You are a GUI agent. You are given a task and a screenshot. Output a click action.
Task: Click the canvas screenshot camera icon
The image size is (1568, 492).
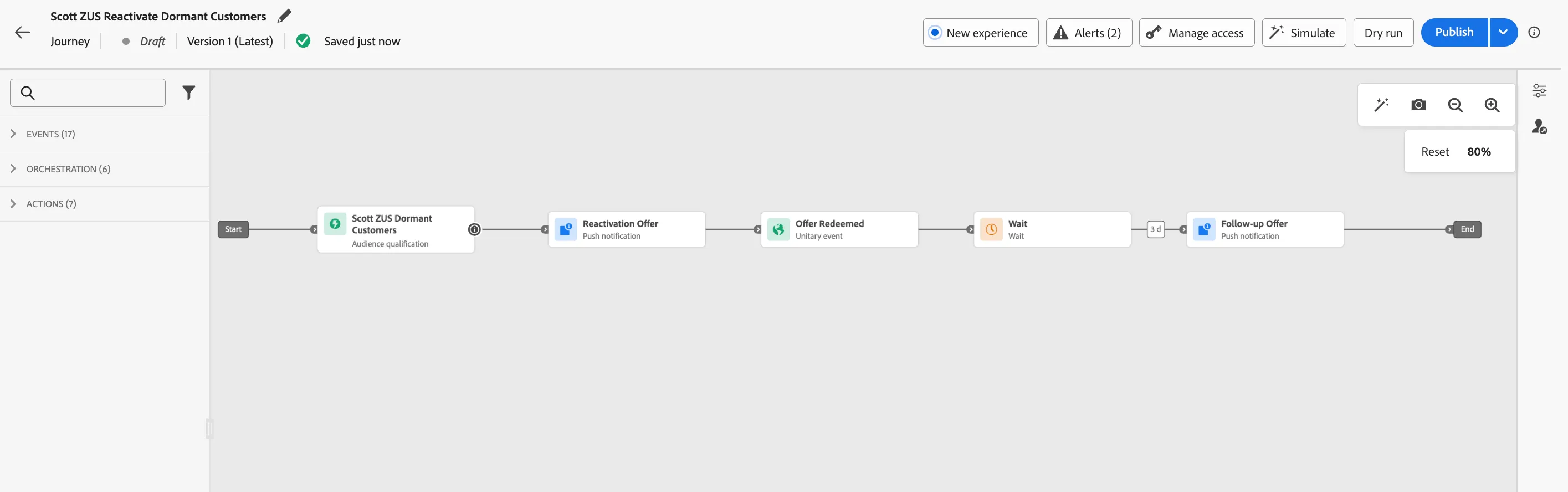(1418, 105)
